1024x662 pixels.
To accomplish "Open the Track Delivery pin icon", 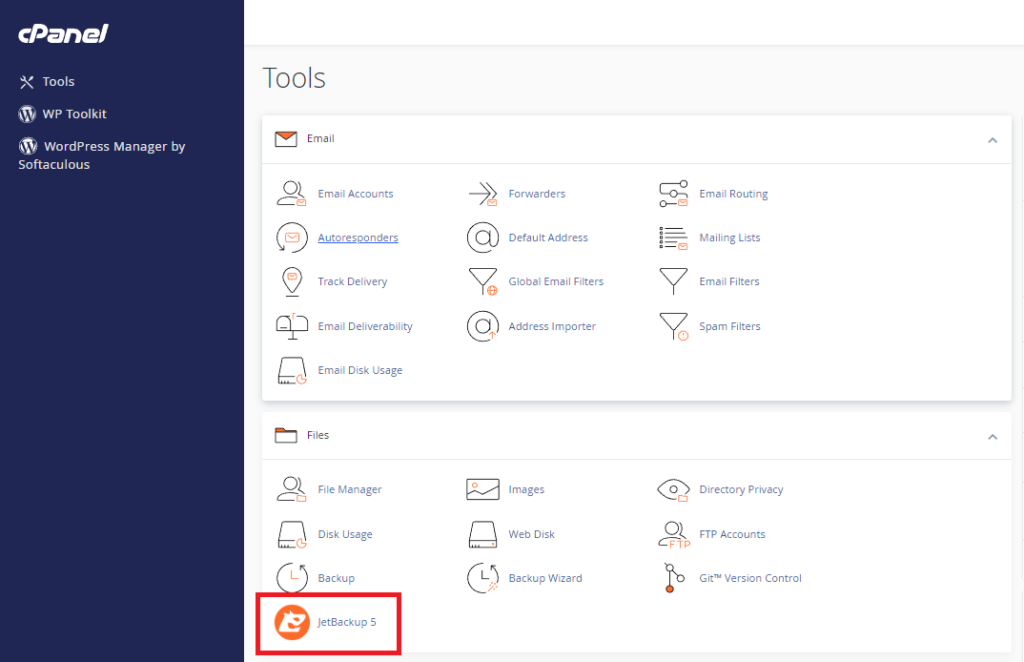I will 292,282.
